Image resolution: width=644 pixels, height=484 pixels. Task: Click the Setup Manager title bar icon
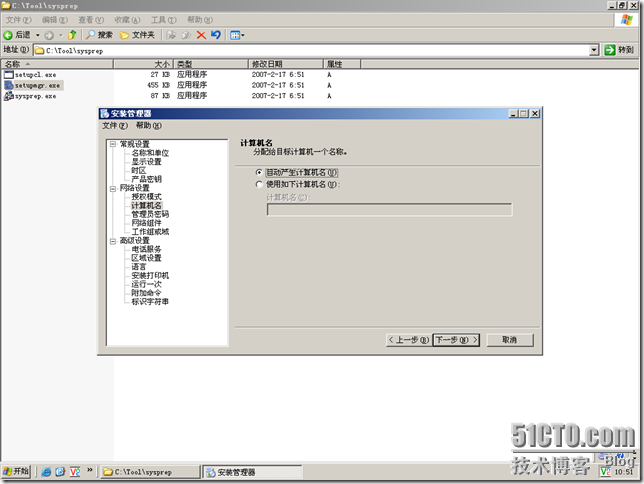[x=105, y=113]
